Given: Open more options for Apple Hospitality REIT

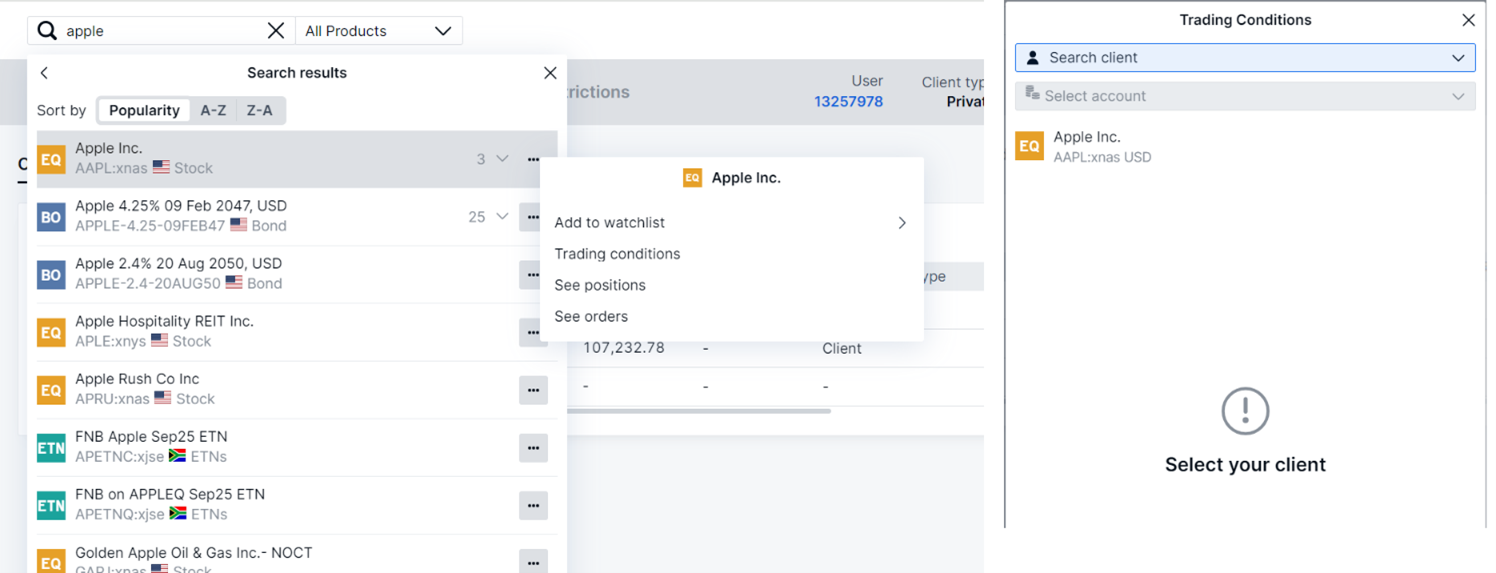Looking at the screenshot, I should point(533,332).
